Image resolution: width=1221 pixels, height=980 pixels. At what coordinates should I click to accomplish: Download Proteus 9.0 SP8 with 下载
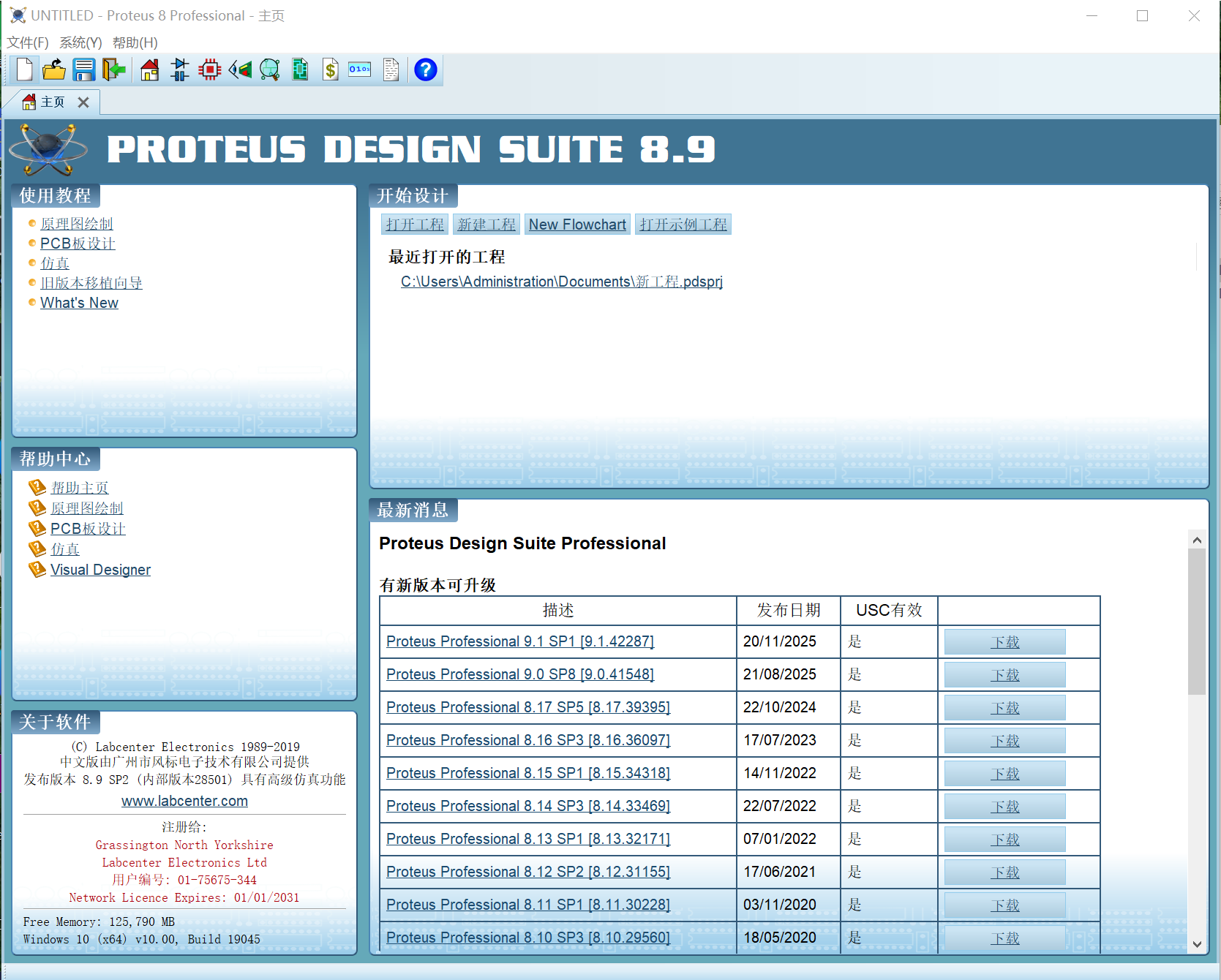(1005, 675)
